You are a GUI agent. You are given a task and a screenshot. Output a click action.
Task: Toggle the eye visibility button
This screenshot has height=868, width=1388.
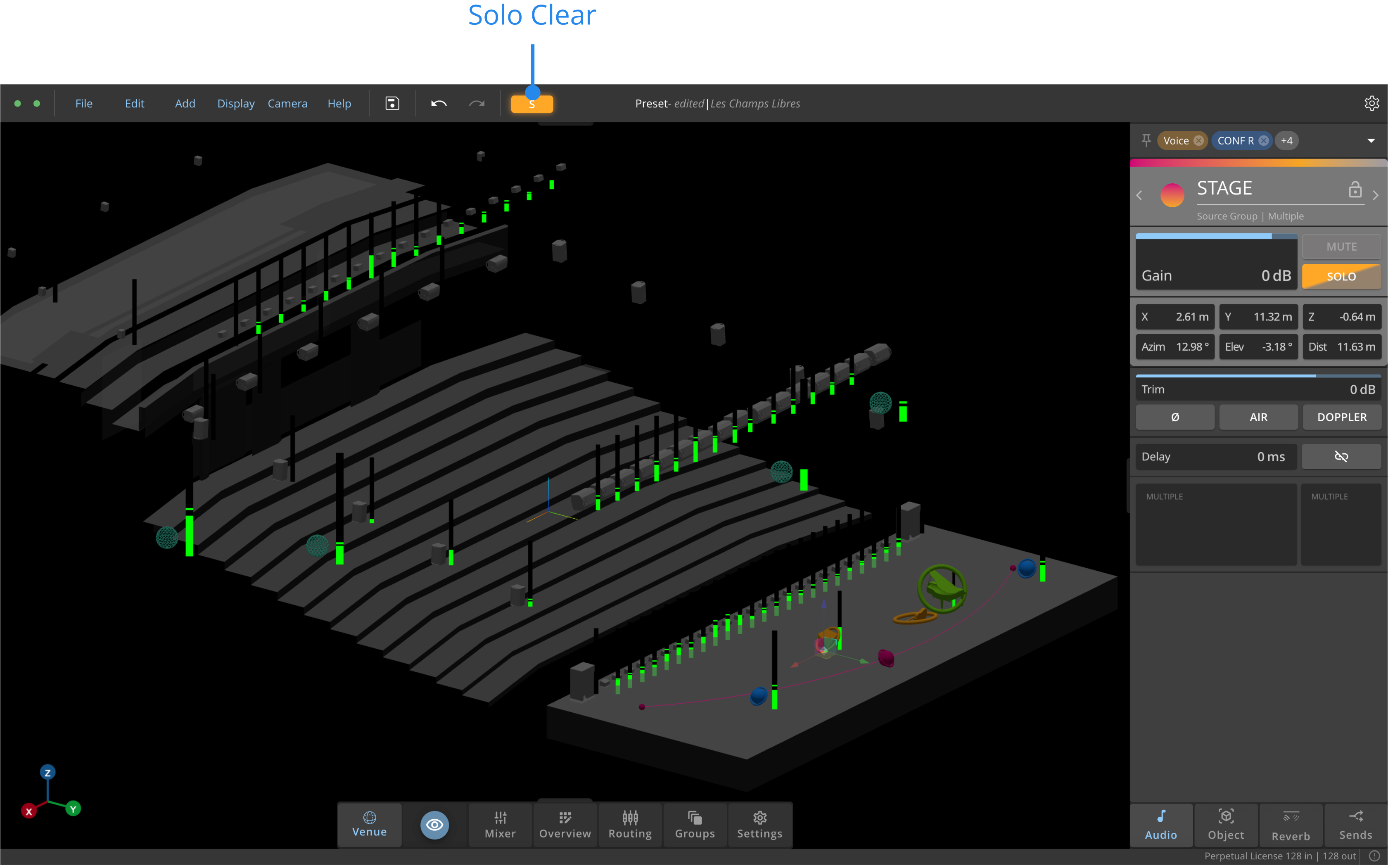[x=434, y=824]
